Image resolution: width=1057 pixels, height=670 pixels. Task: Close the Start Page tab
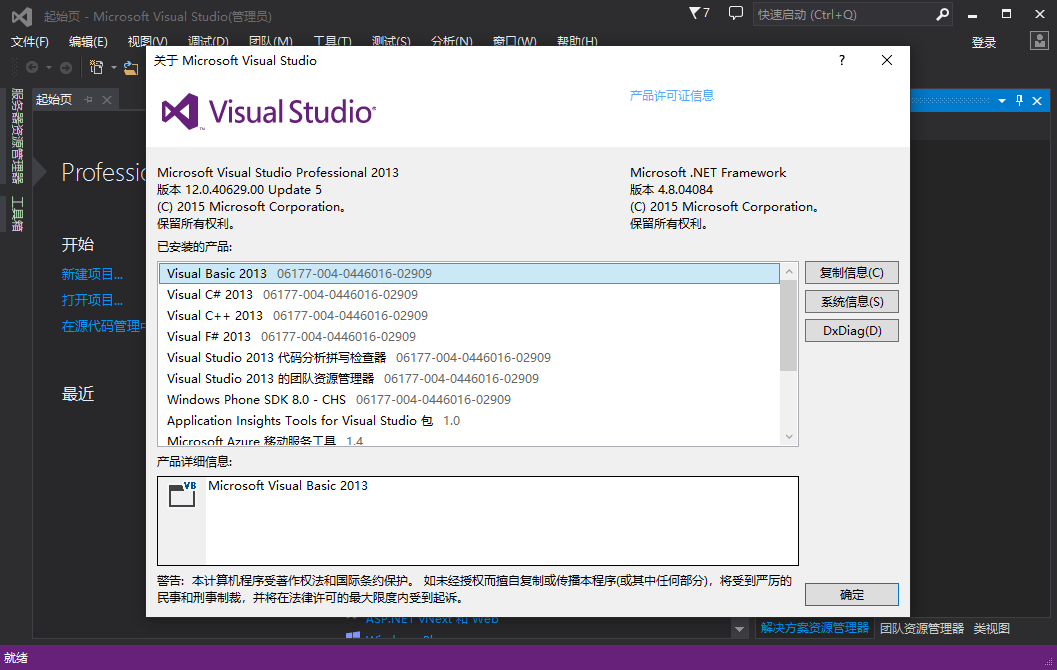tap(107, 100)
